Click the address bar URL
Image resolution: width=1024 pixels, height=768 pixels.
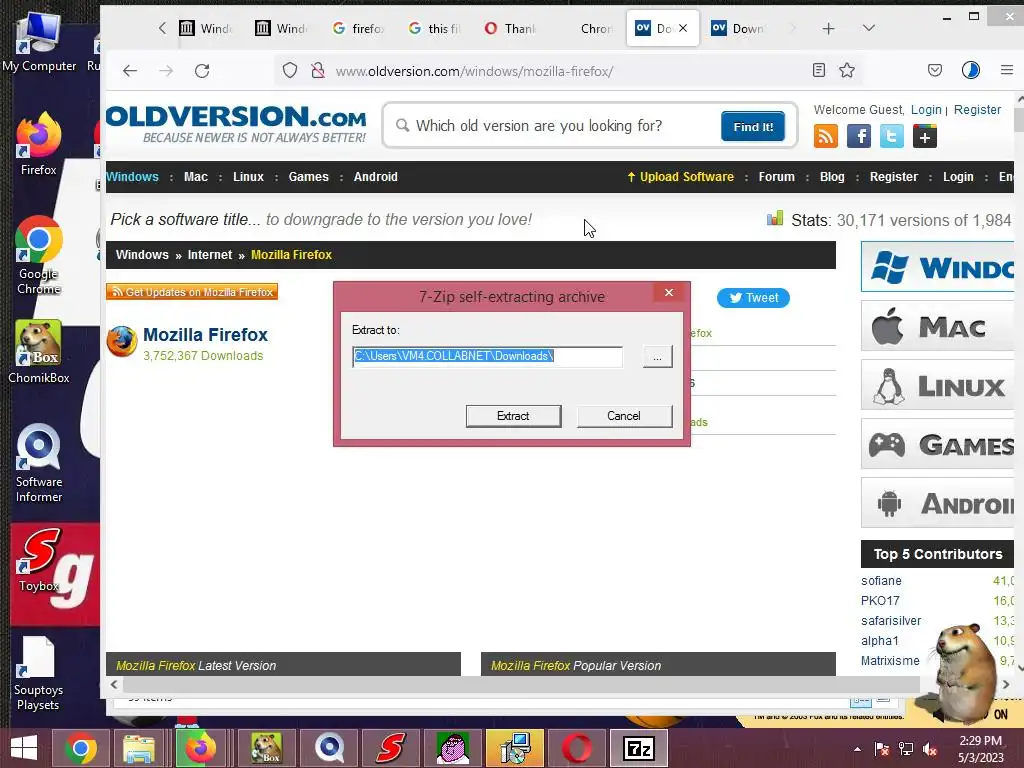point(474,71)
